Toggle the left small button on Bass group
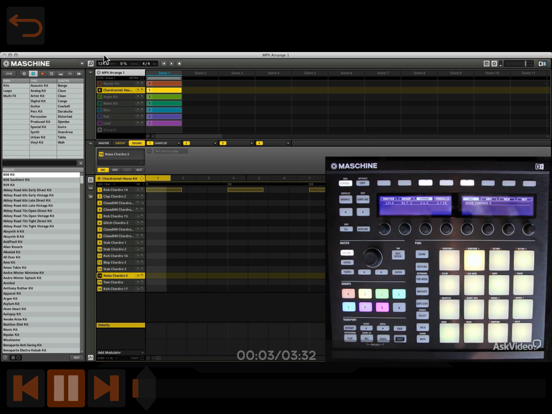The height and width of the screenshot is (414, 552). [x=138, y=110]
